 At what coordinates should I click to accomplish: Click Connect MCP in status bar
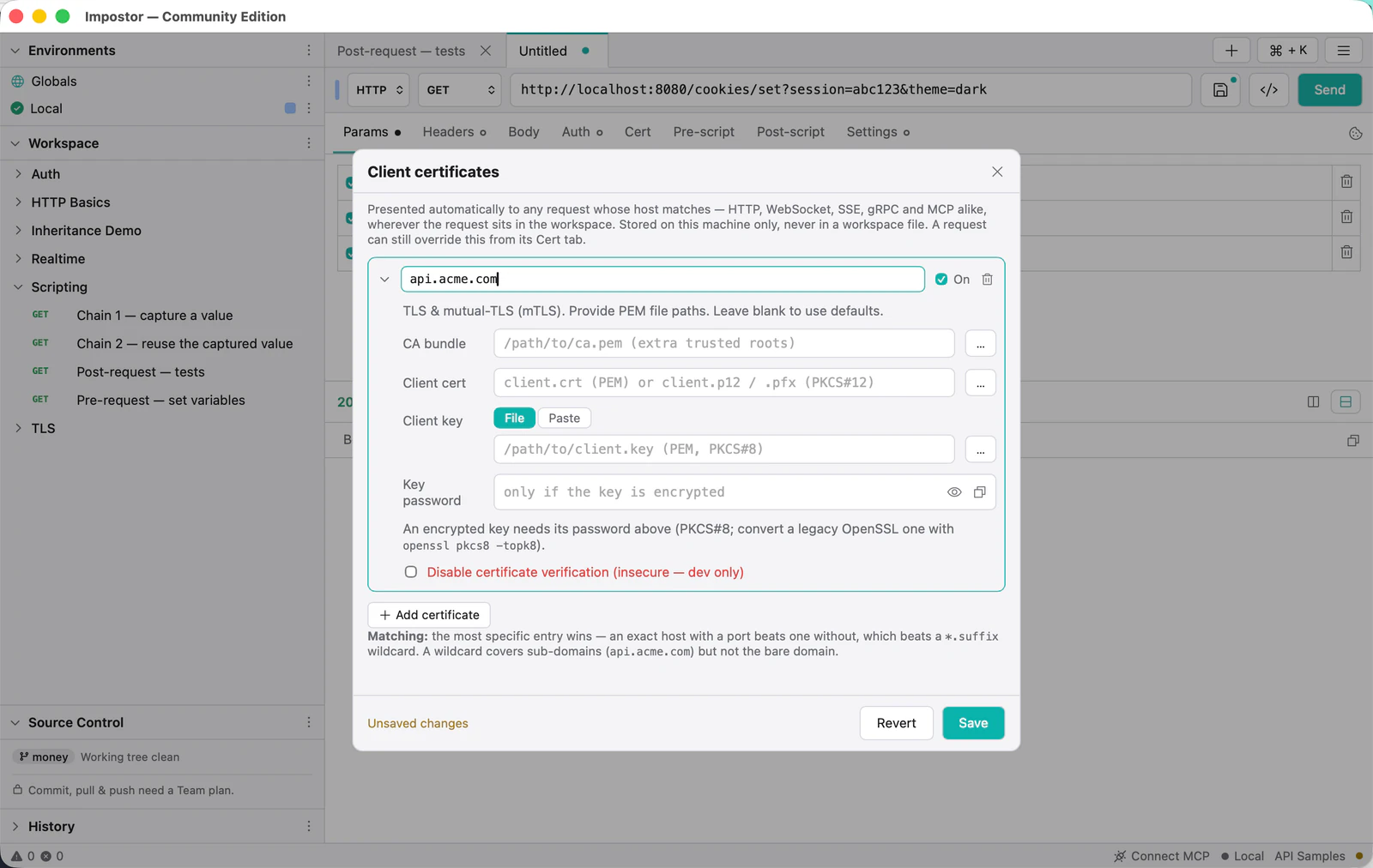(1162, 856)
